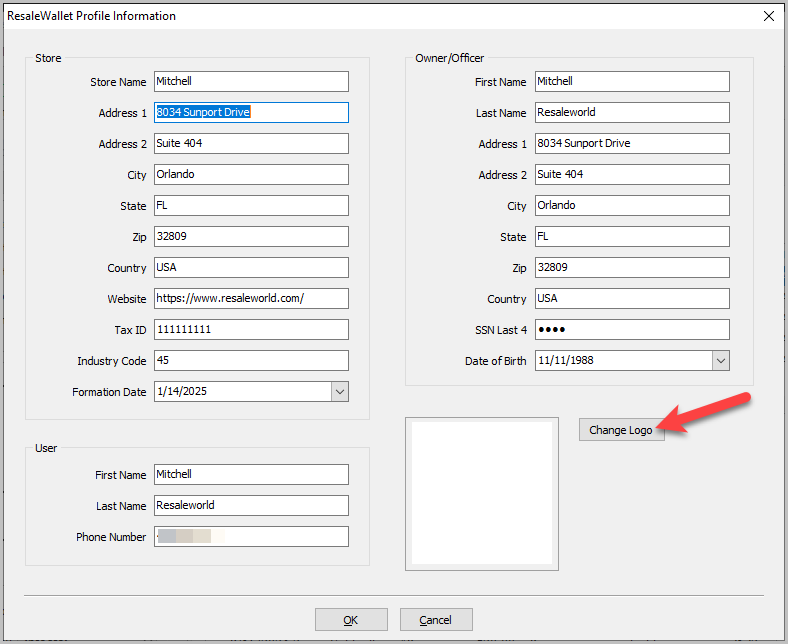The image size is (788, 644).
Task: Click the Tax ID field
Action: click(x=251, y=330)
